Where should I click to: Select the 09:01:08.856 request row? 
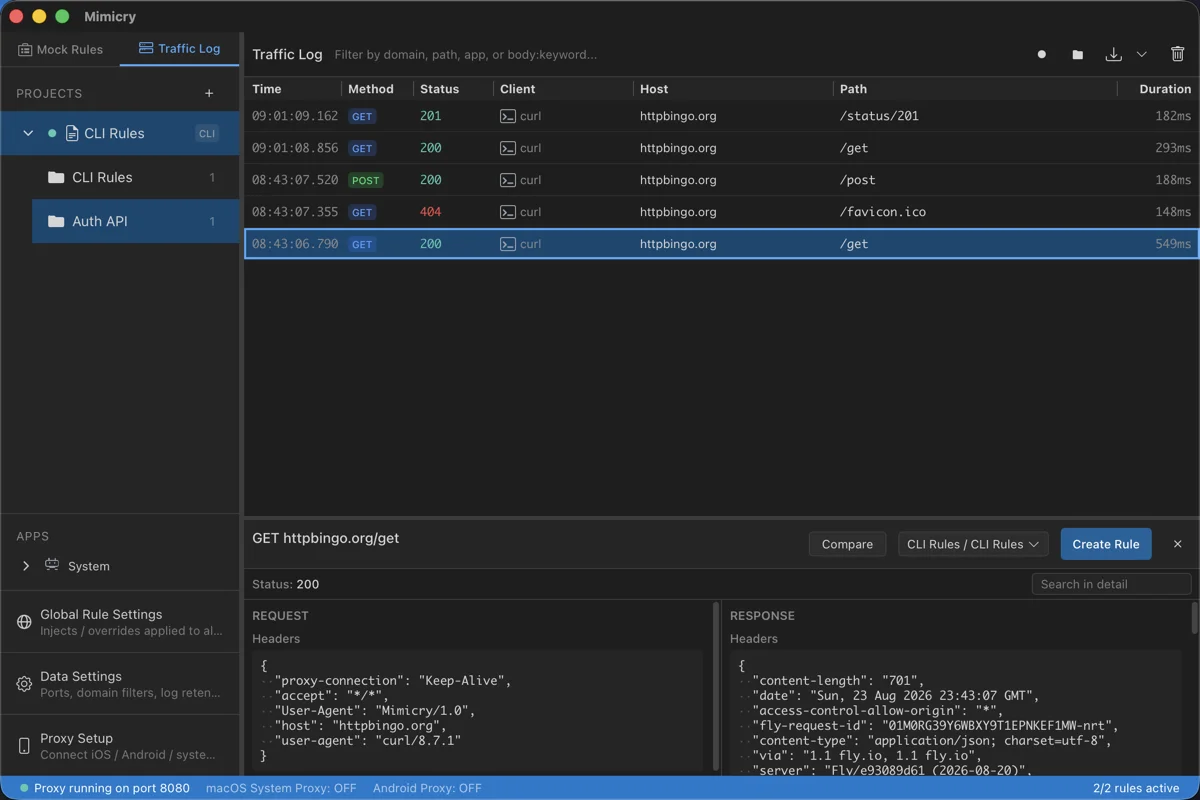[721, 148]
